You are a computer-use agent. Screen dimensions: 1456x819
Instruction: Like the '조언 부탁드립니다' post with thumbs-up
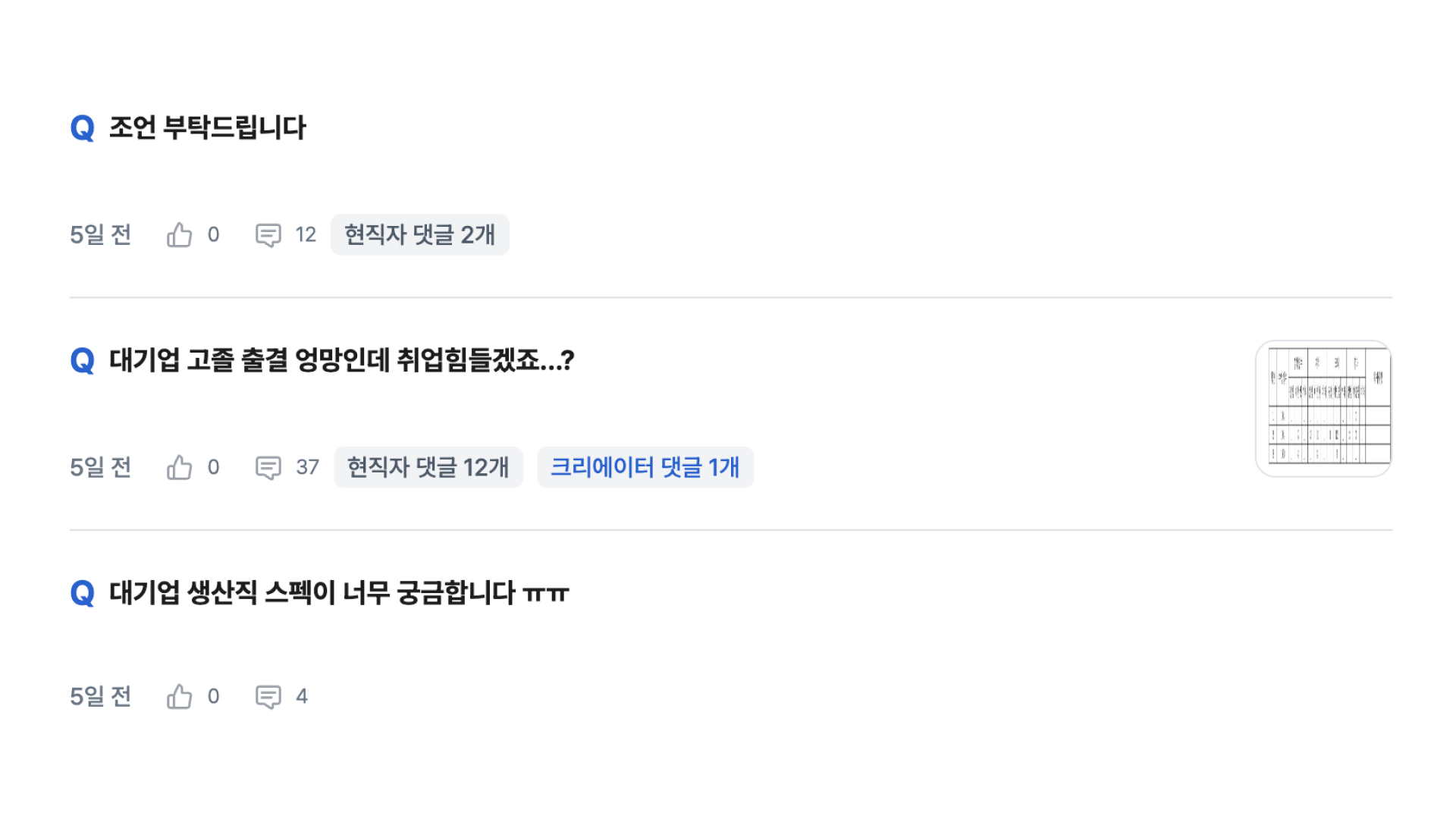(x=180, y=235)
